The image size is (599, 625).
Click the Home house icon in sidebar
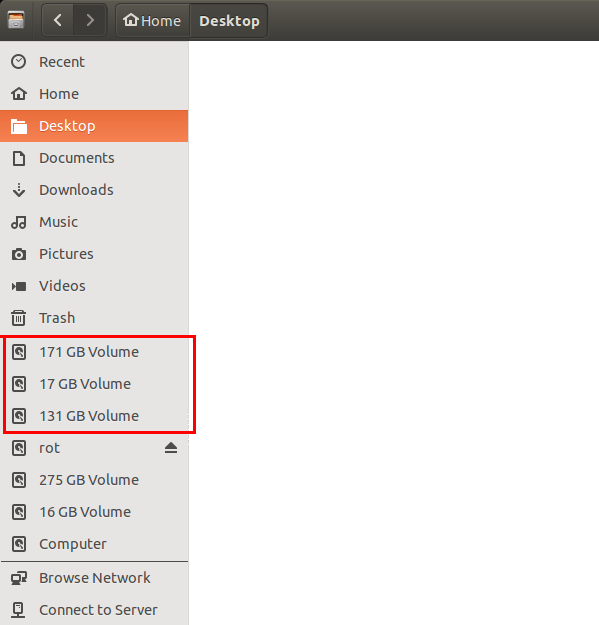19,94
